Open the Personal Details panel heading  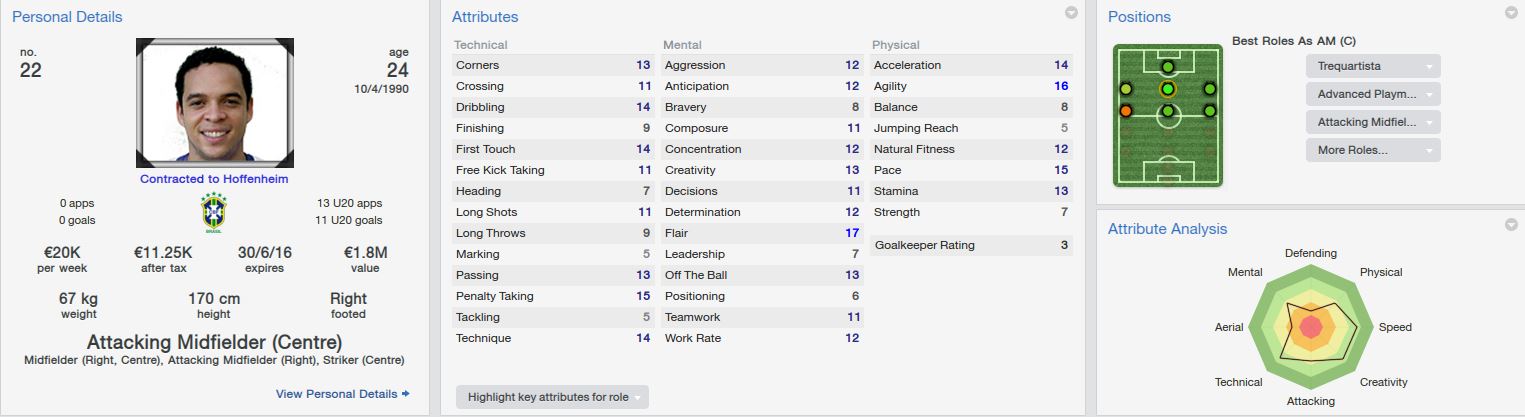pyautogui.click(x=67, y=17)
